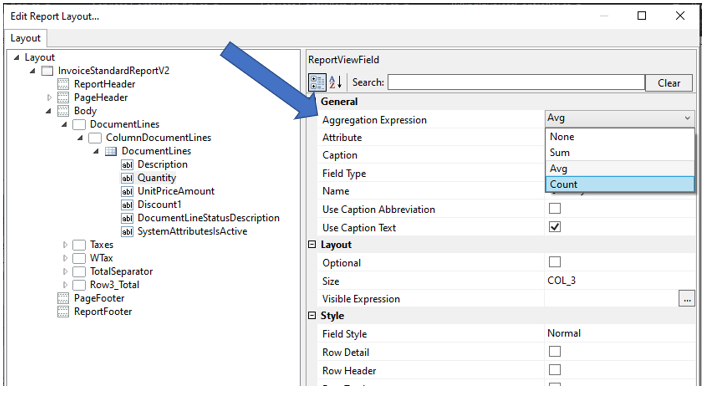Click the COL_3 Size value
Viewport: 703px width, 393px height.
coord(561,281)
